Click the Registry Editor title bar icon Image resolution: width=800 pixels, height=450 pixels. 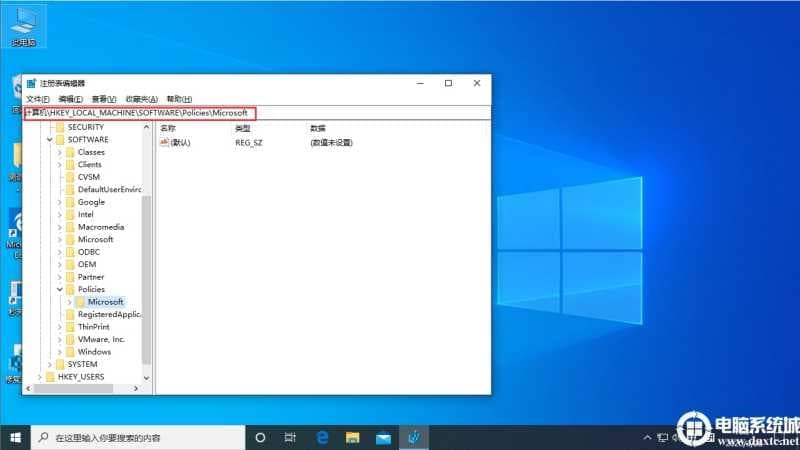coord(32,83)
